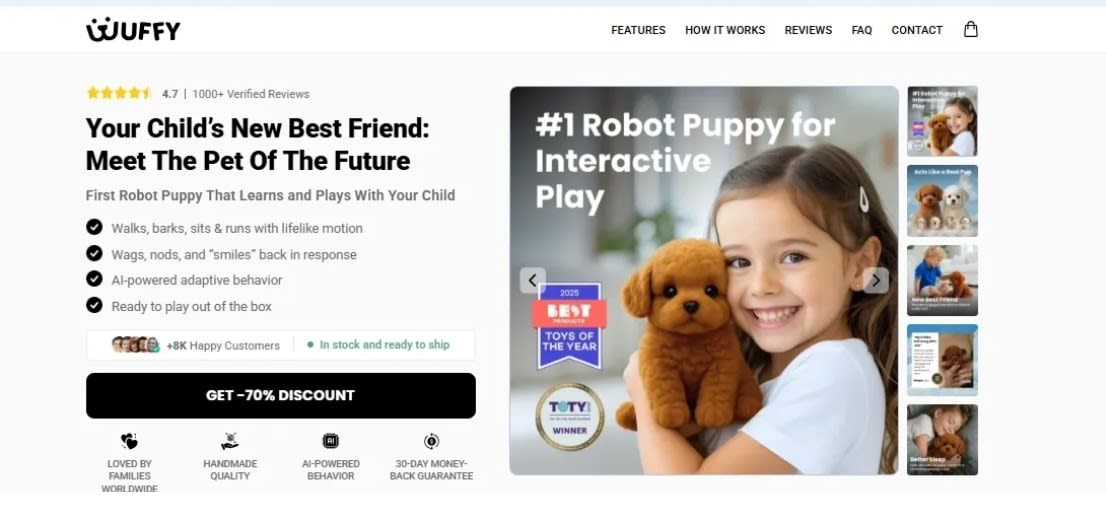This screenshot has height=517, width=1106.
Task: Click the money-back guarantee coin icon
Action: [x=432, y=442]
